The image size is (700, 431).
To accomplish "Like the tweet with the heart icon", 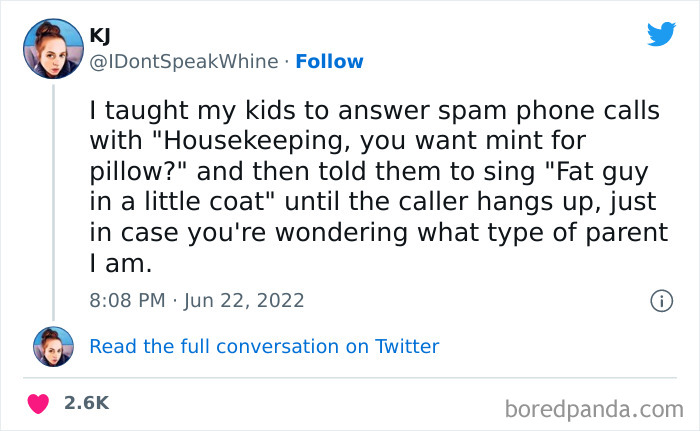I will [x=39, y=403].
